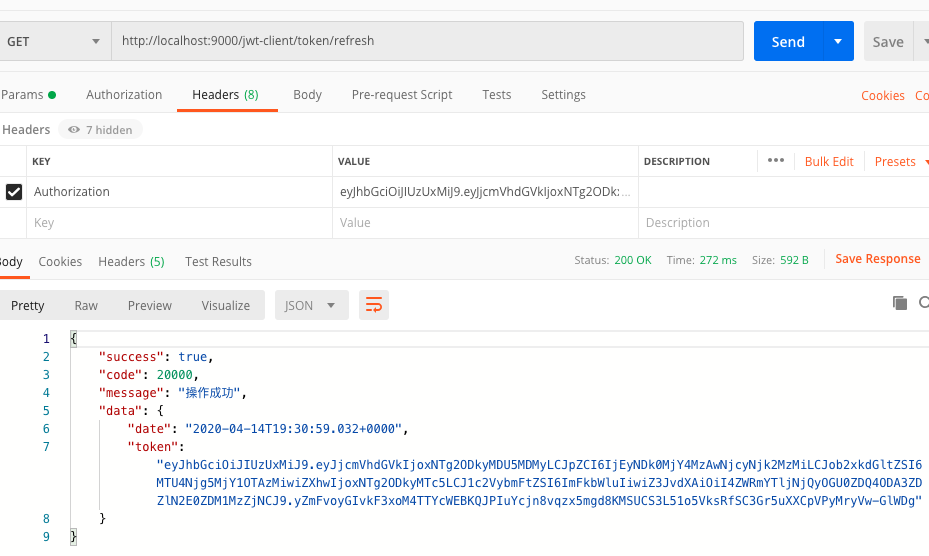Open the request Settings tab
The width and height of the screenshot is (929, 556).
[563, 95]
